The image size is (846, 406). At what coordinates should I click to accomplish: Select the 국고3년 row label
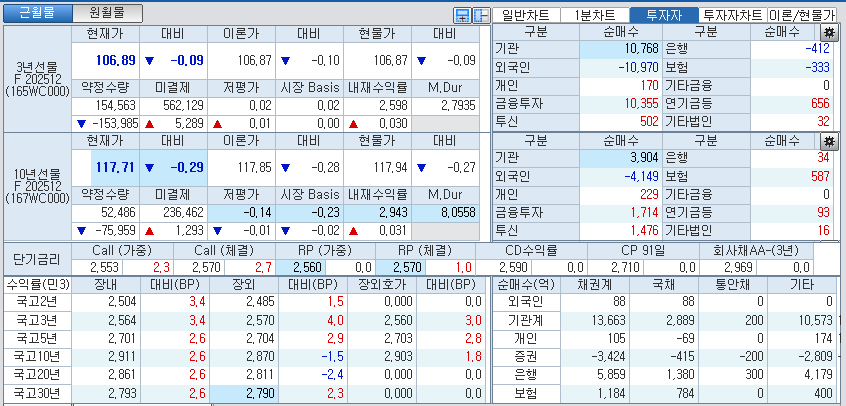pos(37,320)
